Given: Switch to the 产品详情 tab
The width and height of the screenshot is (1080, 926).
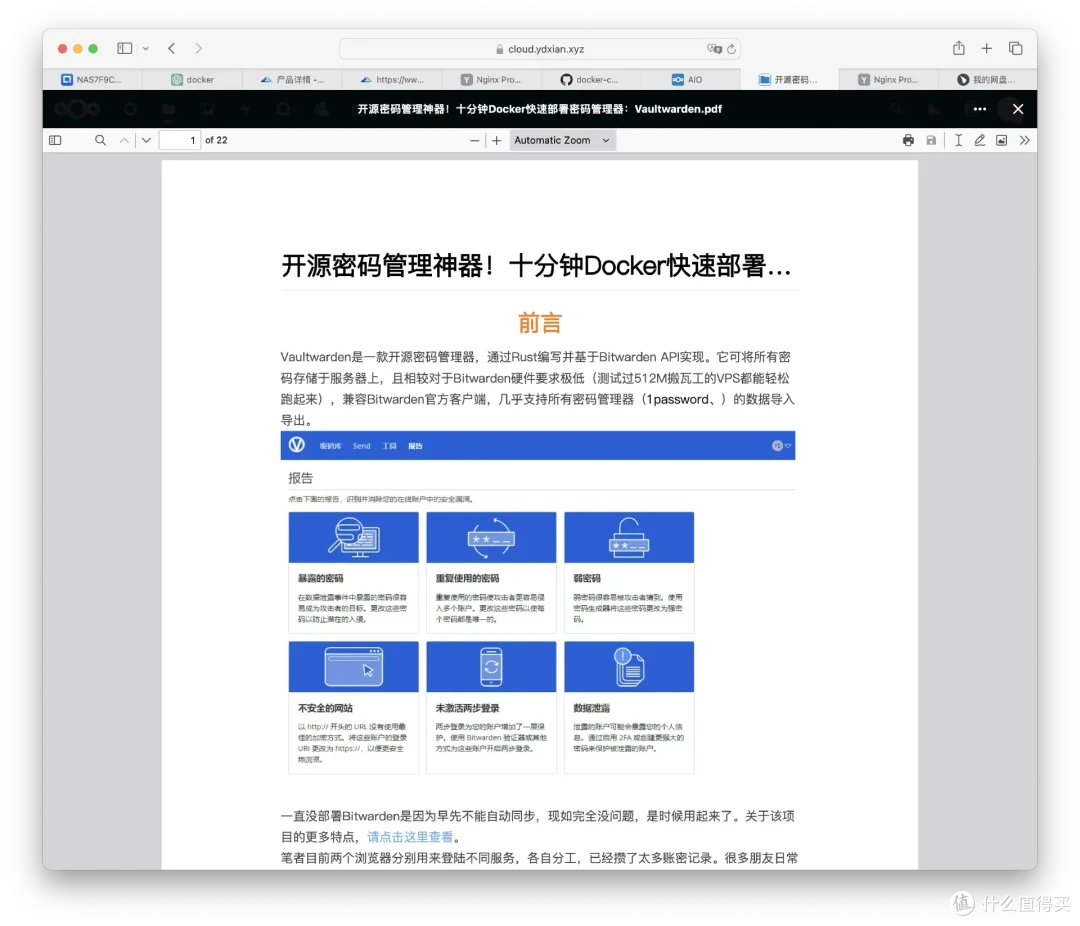Looking at the screenshot, I should (292, 80).
